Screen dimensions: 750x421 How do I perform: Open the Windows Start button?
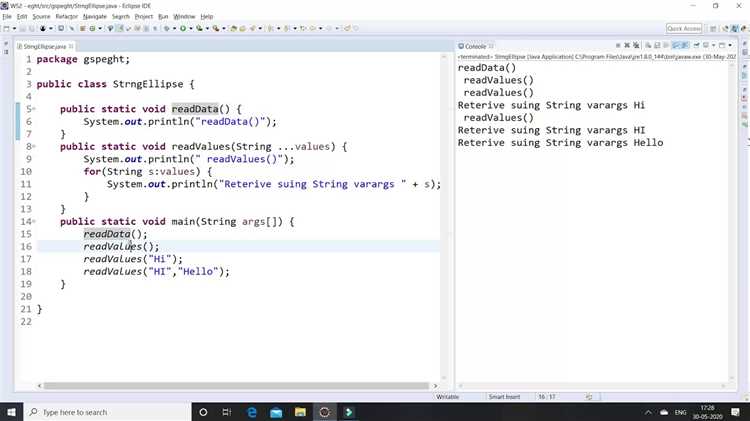(x=11, y=412)
